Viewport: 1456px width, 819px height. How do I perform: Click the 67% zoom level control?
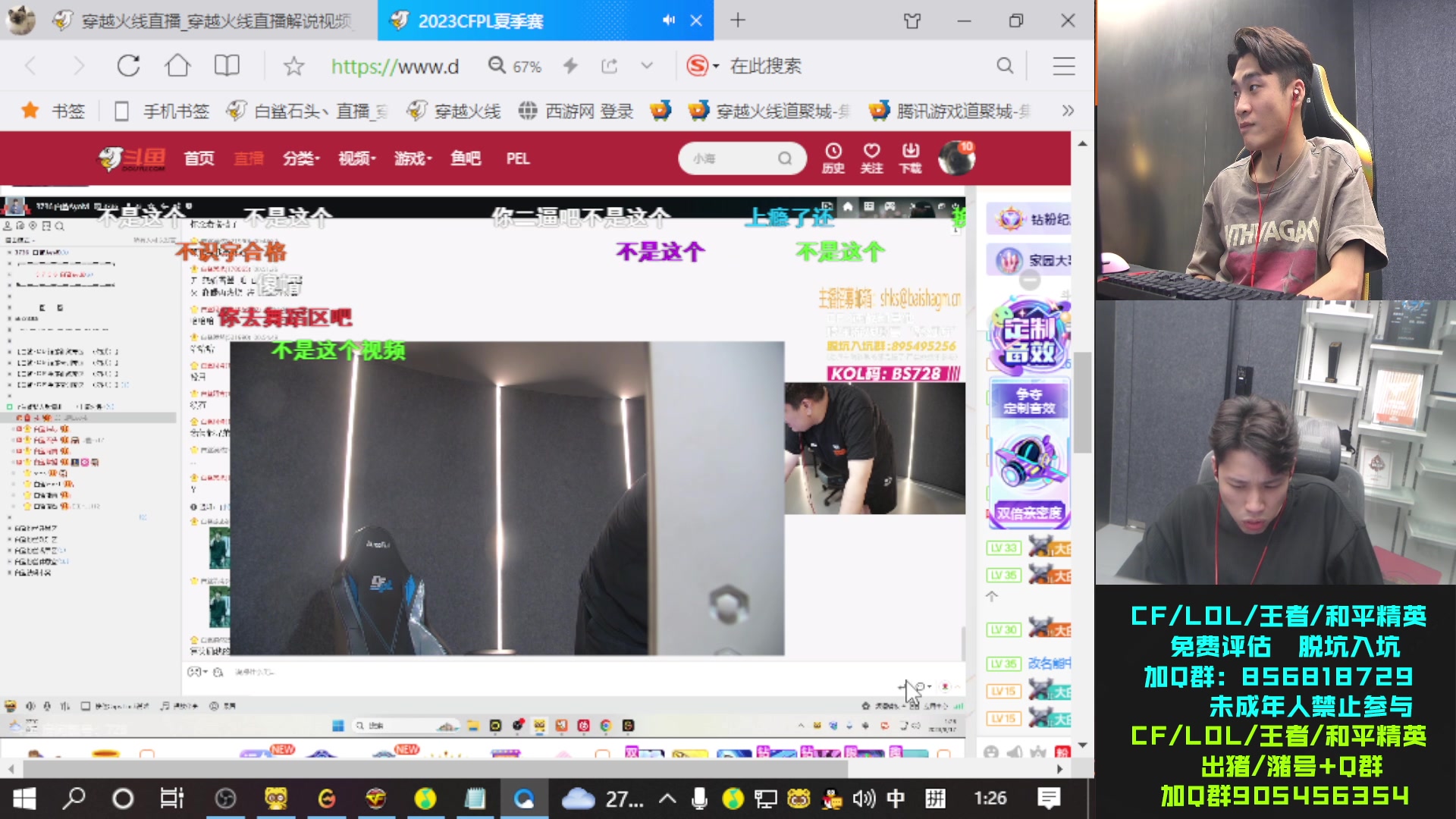point(526,66)
